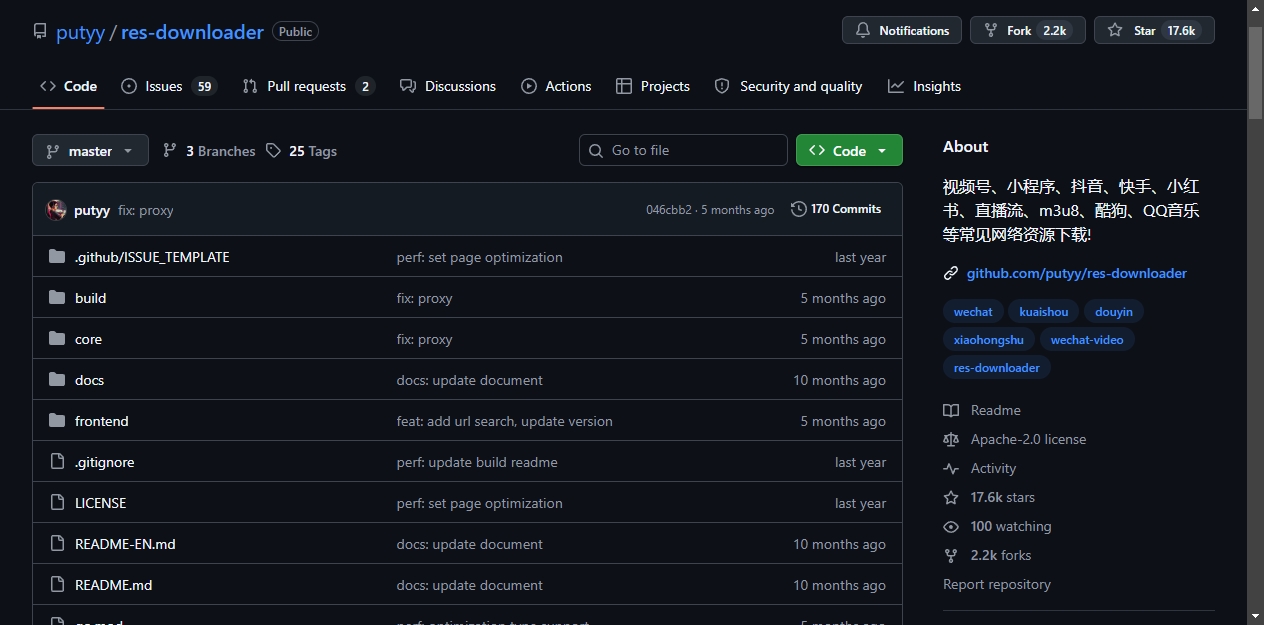Click the Report repository link
The width and height of the screenshot is (1264, 625).
click(997, 584)
